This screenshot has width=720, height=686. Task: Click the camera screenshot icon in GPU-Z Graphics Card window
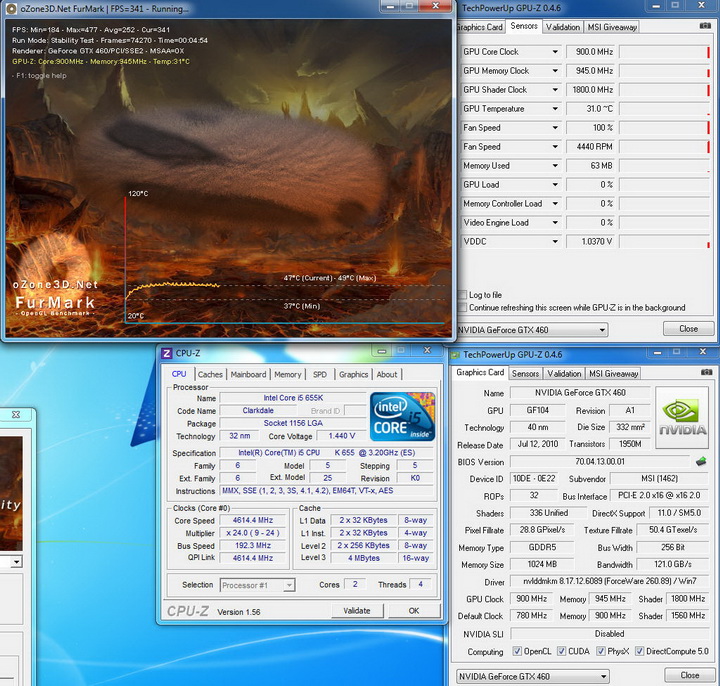coord(706,372)
